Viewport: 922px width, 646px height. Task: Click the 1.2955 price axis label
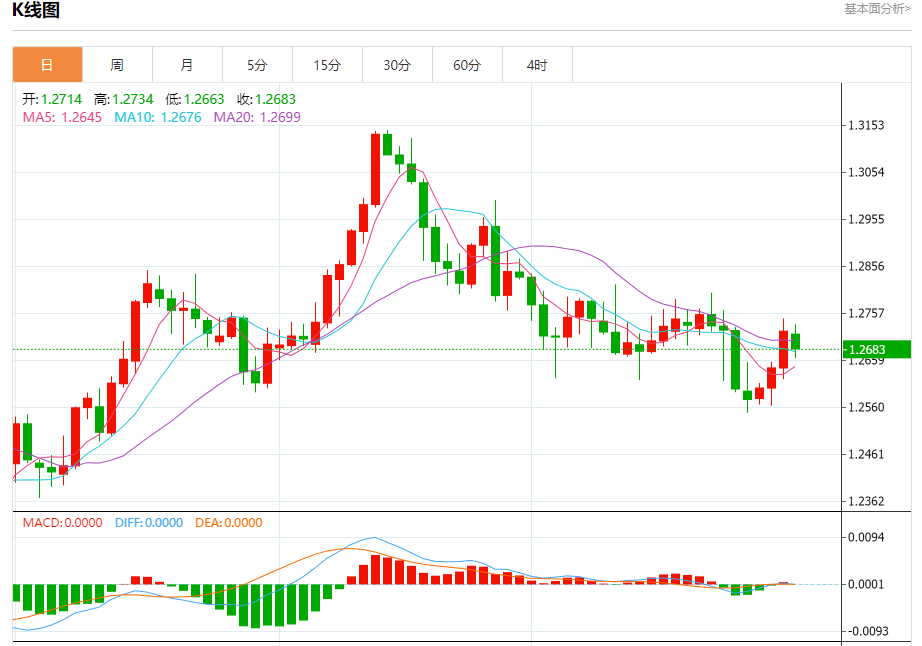coord(866,219)
